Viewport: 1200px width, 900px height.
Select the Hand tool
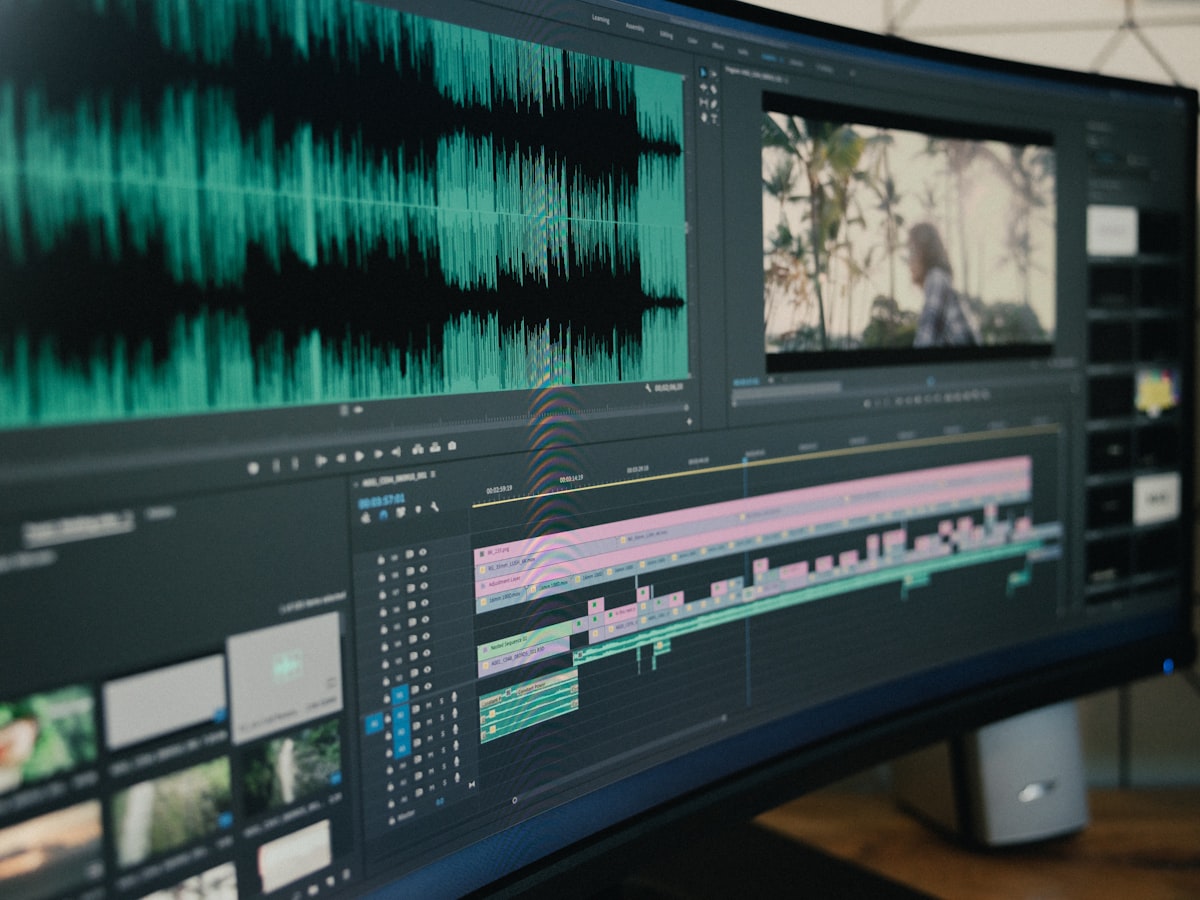(x=704, y=117)
